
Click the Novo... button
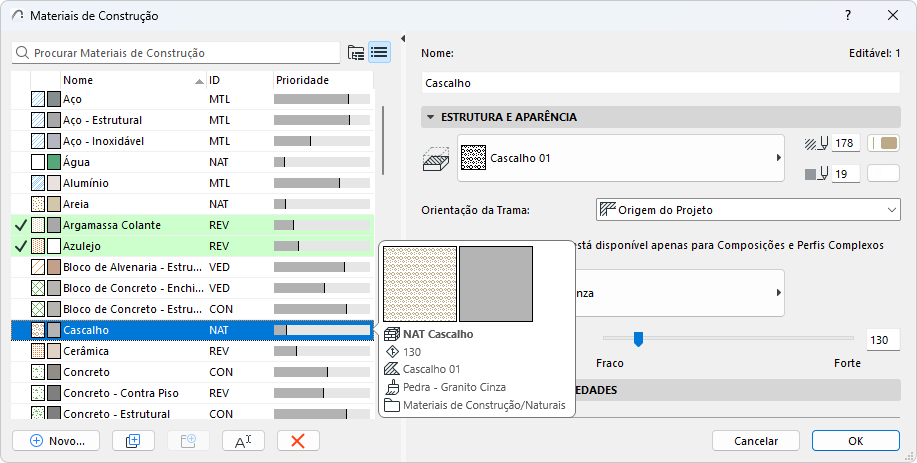point(56,441)
